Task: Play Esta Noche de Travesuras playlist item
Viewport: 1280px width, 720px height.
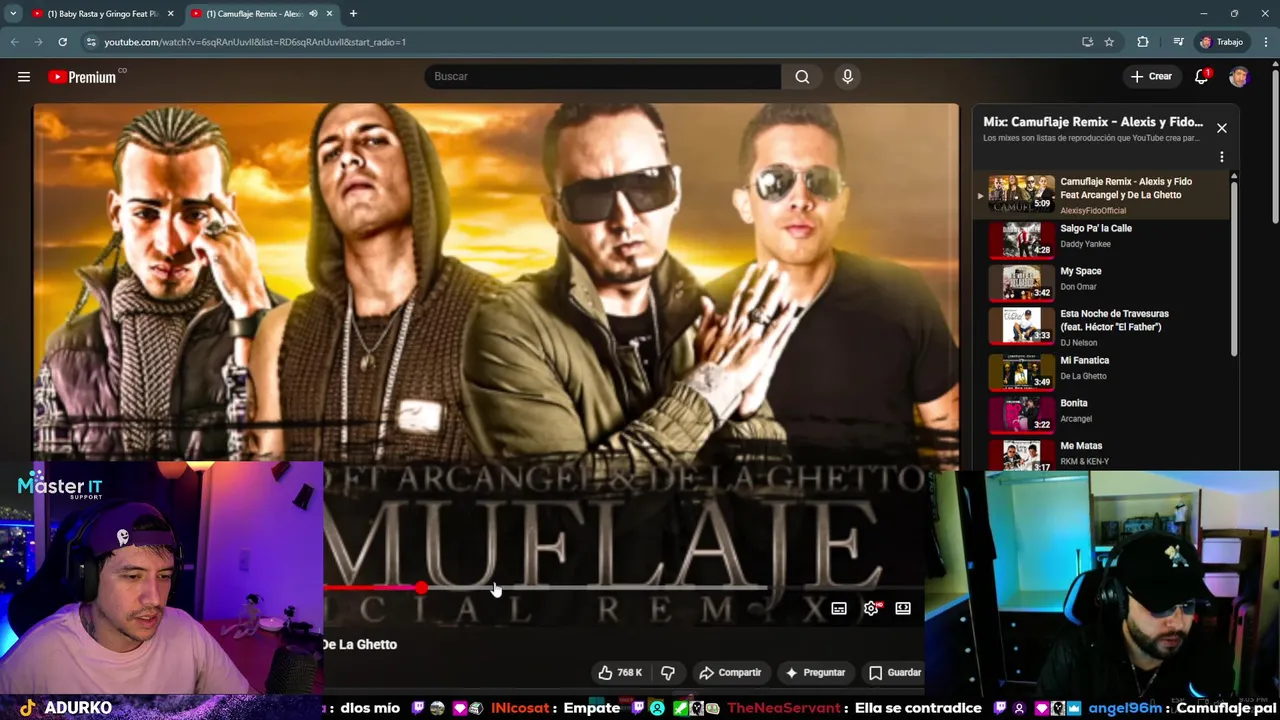Action: (1101, 326)
